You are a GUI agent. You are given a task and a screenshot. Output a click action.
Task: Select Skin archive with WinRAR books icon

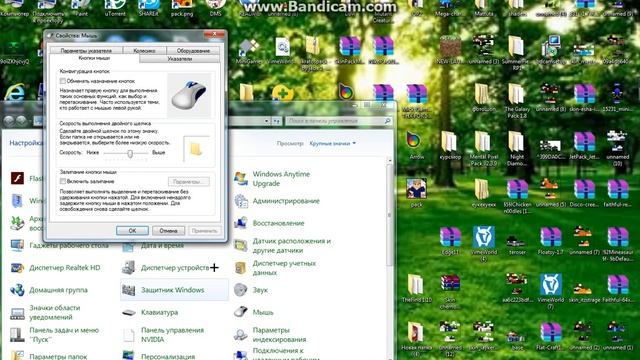click(x=450, y=291)
